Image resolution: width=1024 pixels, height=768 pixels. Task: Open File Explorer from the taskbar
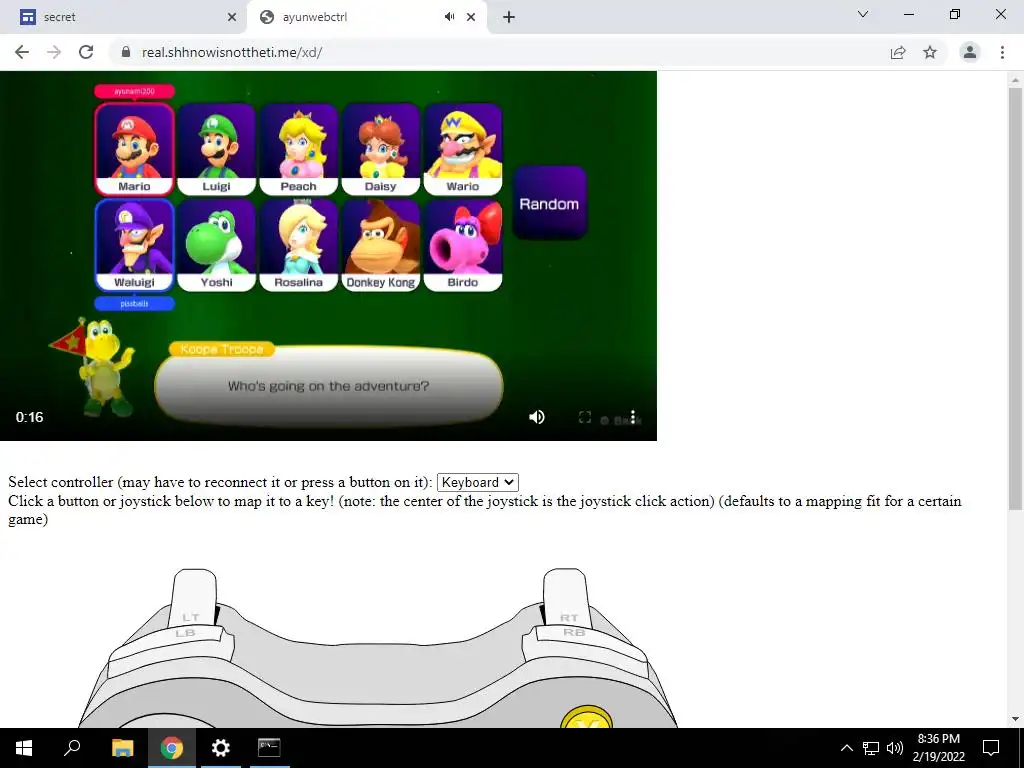click(122, 748)
